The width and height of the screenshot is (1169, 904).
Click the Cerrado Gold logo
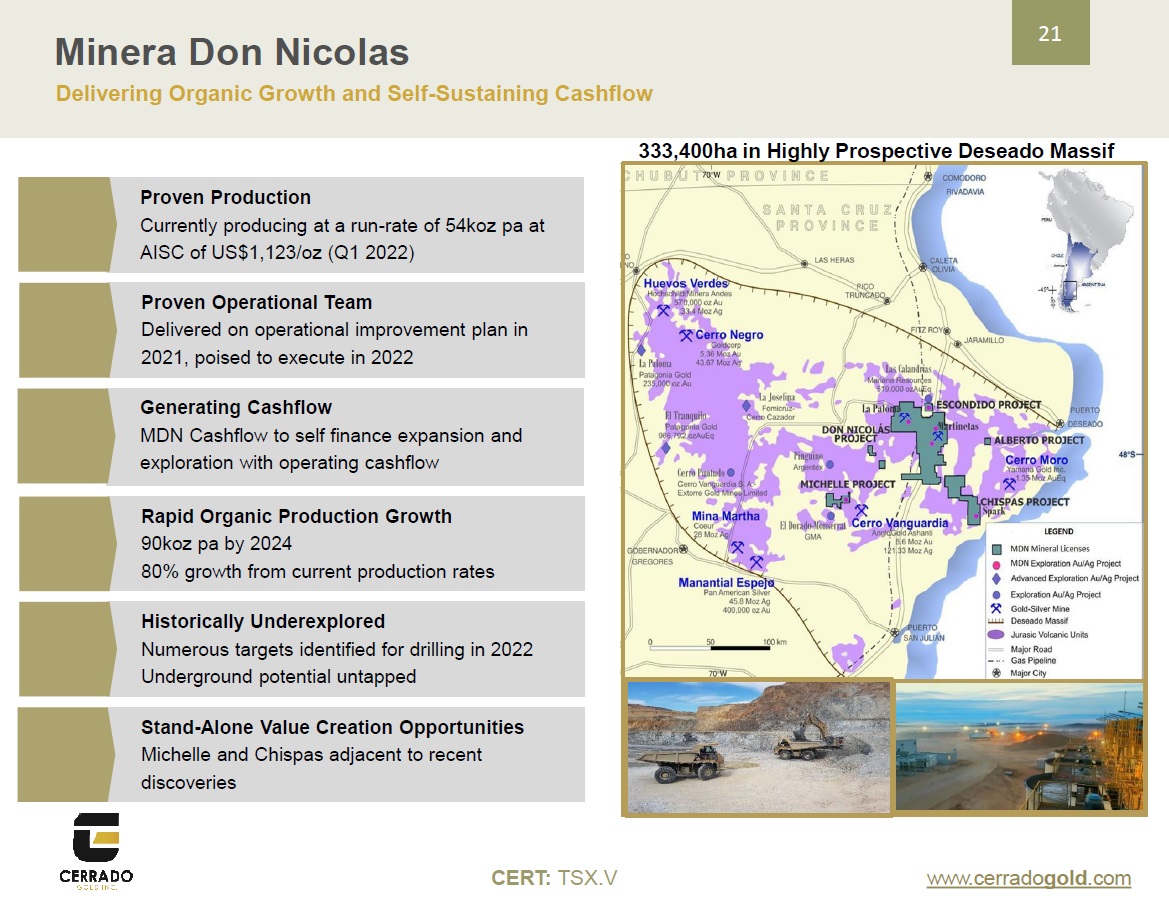(x=96, y=850)
